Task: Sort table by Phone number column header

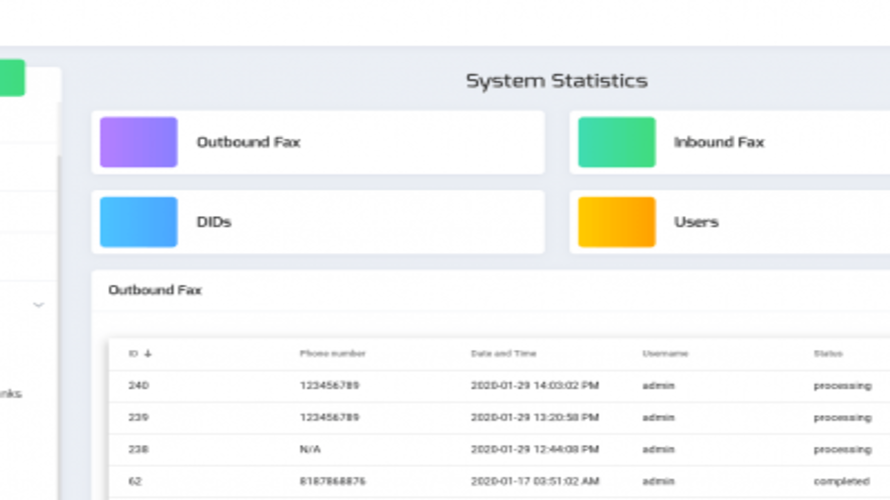Action: pyautogui.click(x=332, y=354)
